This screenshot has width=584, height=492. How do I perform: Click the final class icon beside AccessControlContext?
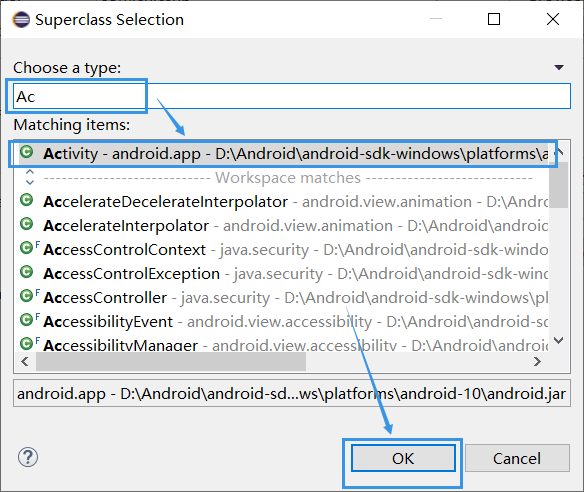pos(29,248)
